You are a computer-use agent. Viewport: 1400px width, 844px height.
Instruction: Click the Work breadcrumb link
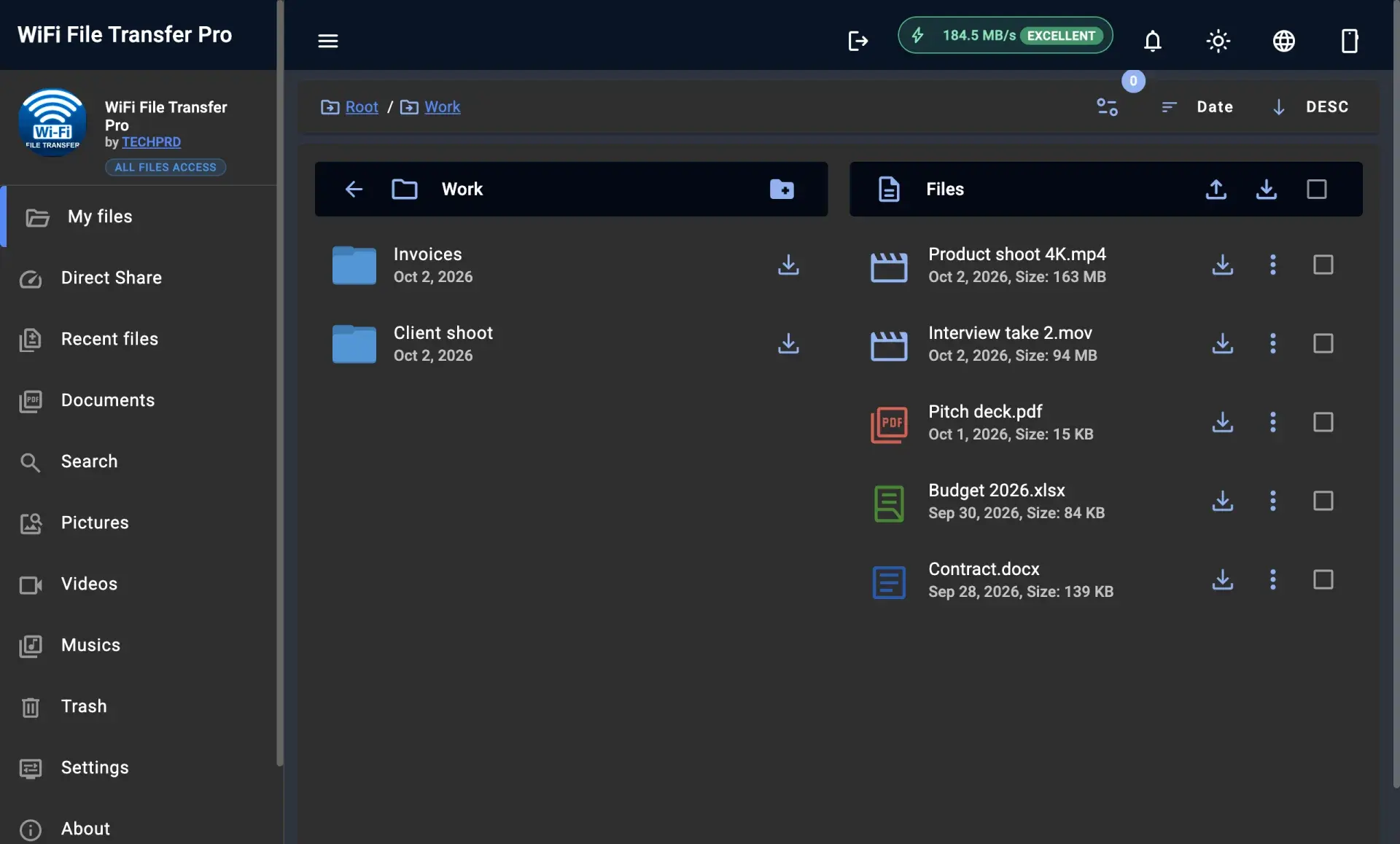click(x=442, y=107)
